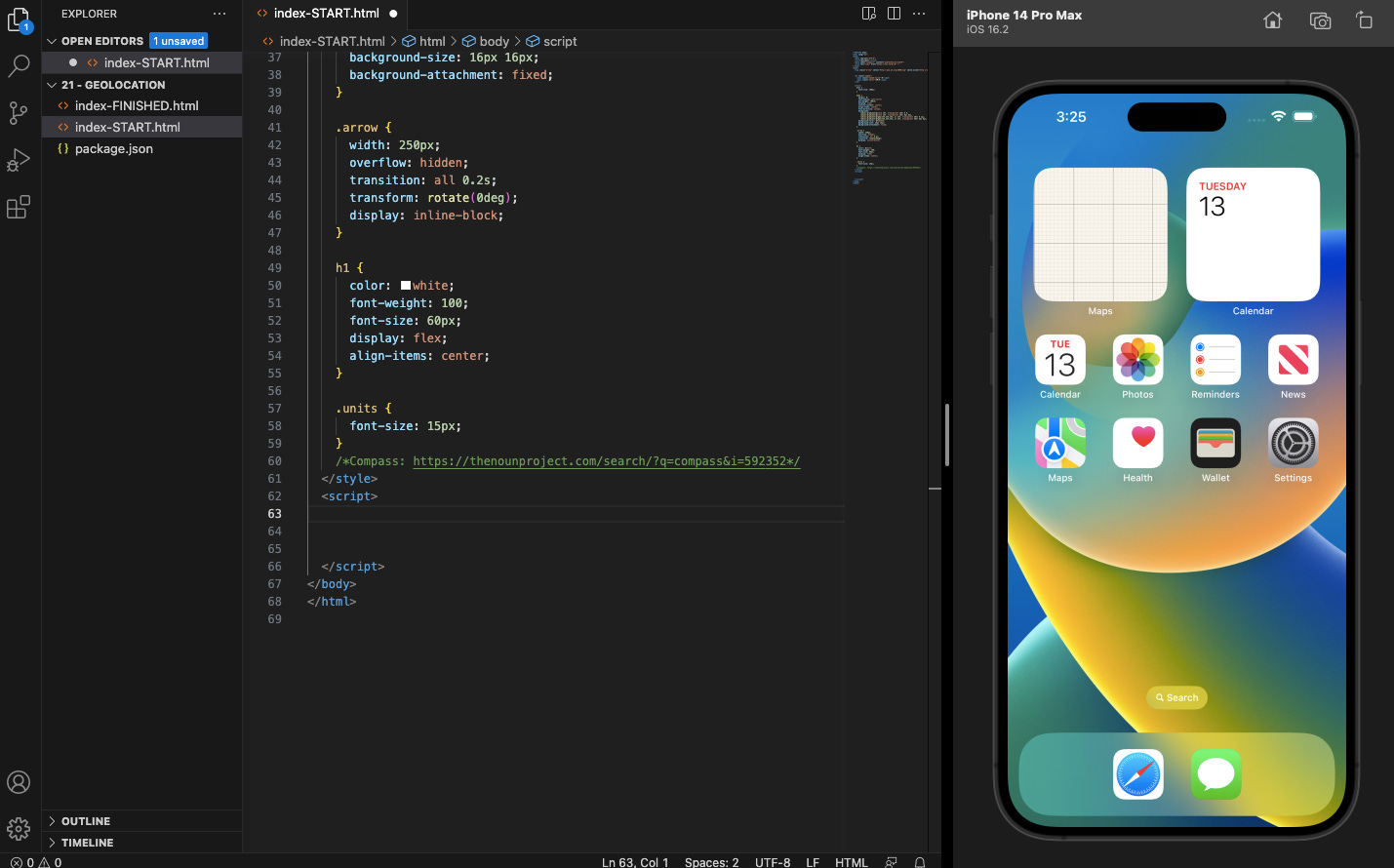Change language mode via HTML status item

851,862
